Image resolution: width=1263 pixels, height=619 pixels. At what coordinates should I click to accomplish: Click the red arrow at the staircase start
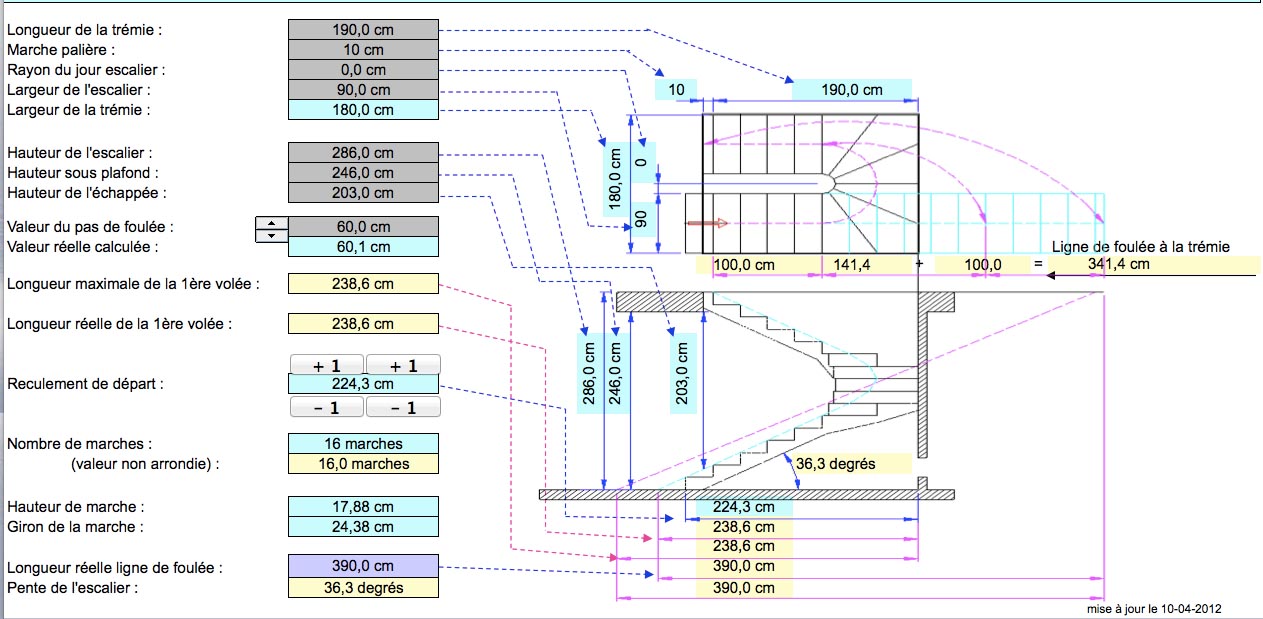[706, 223]
